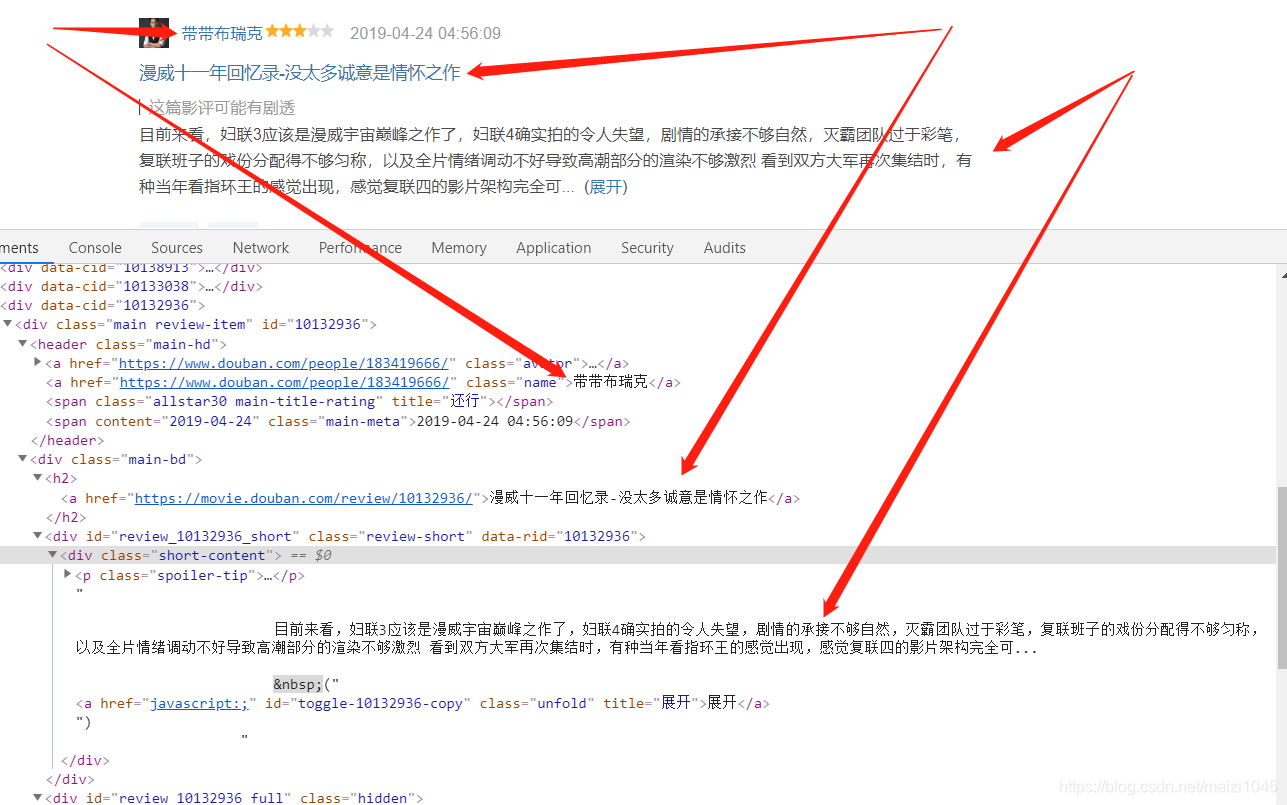The image size is (1287, 805).
Task: Click the review date 2019-04-24 04:56:09
Action: point(426,33)
